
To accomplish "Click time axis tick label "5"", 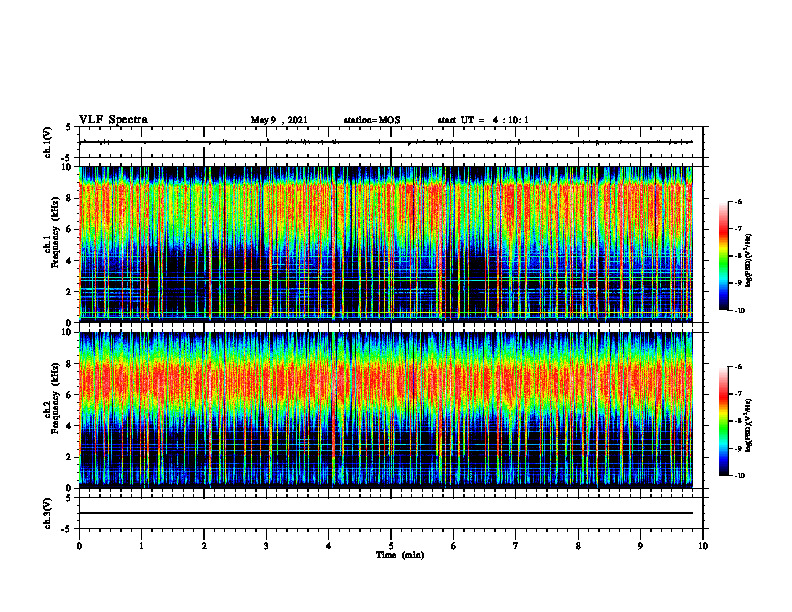I will point(391,546).
